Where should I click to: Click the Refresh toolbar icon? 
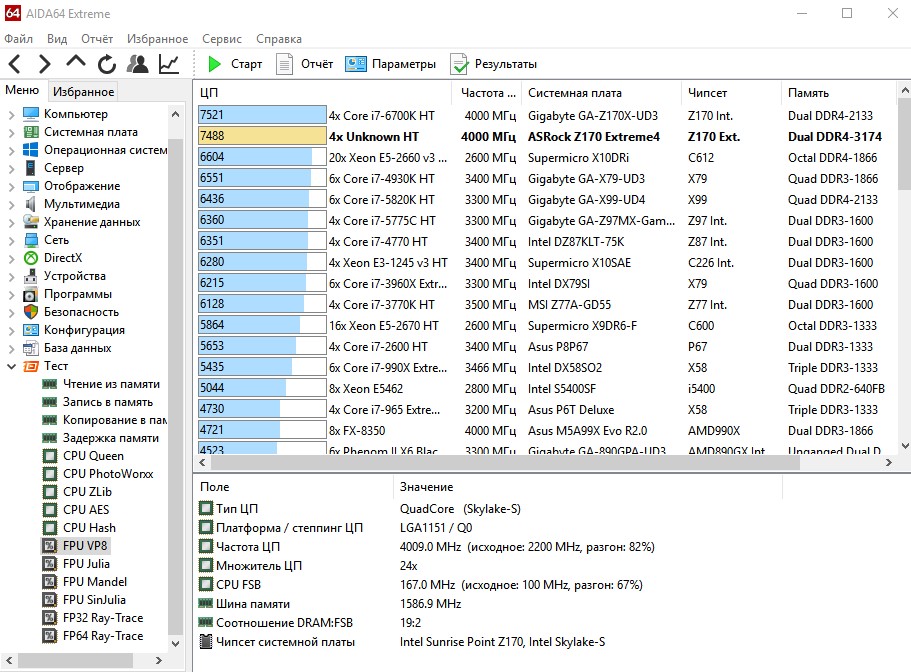(106, 64)
